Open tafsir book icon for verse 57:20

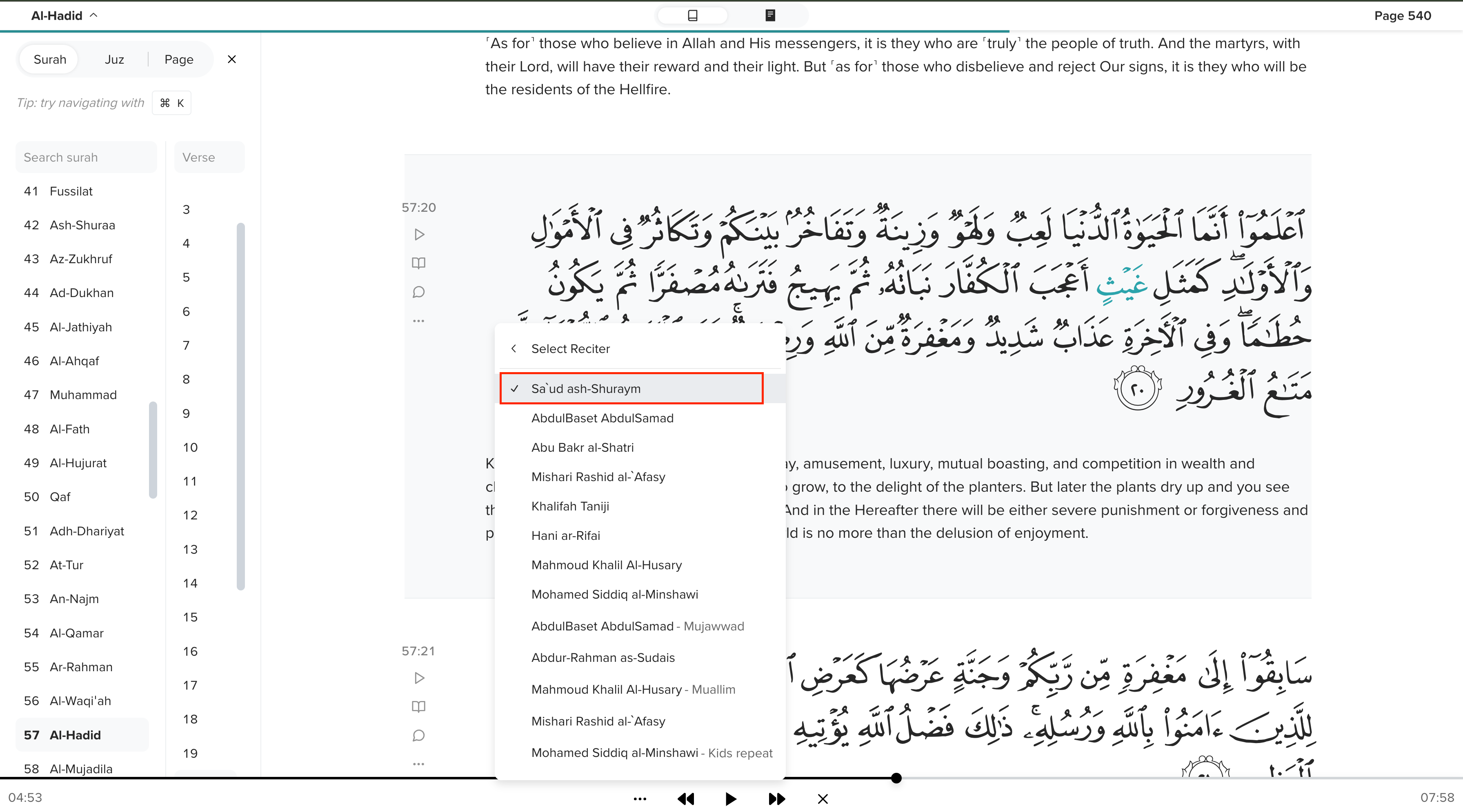pos(418,263)
